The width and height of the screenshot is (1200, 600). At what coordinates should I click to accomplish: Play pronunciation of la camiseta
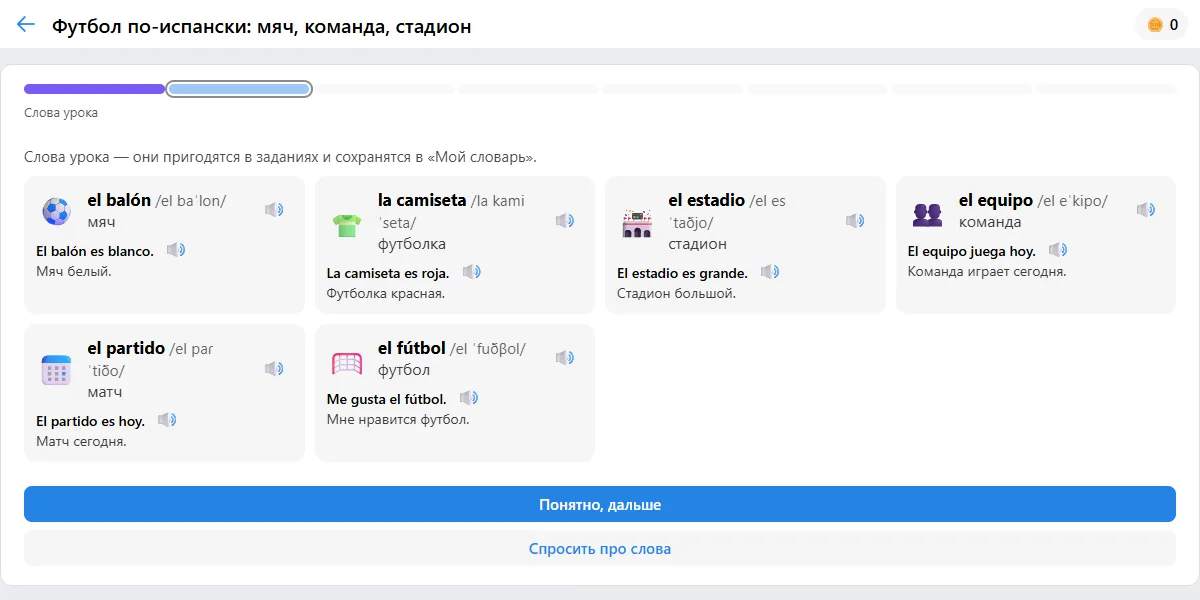click(565, 220)
